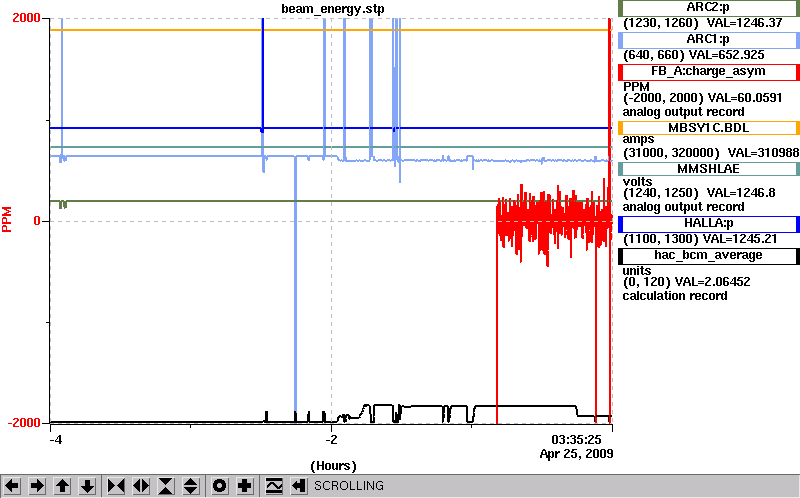Shift the plot up with the up arrow
800x498 pixels.
tap(62, 485)
